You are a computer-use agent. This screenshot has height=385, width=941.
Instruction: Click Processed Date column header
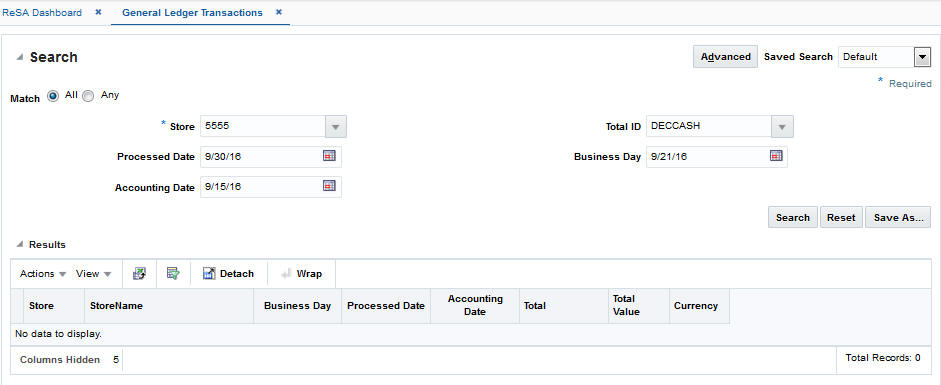click(386, 306)
